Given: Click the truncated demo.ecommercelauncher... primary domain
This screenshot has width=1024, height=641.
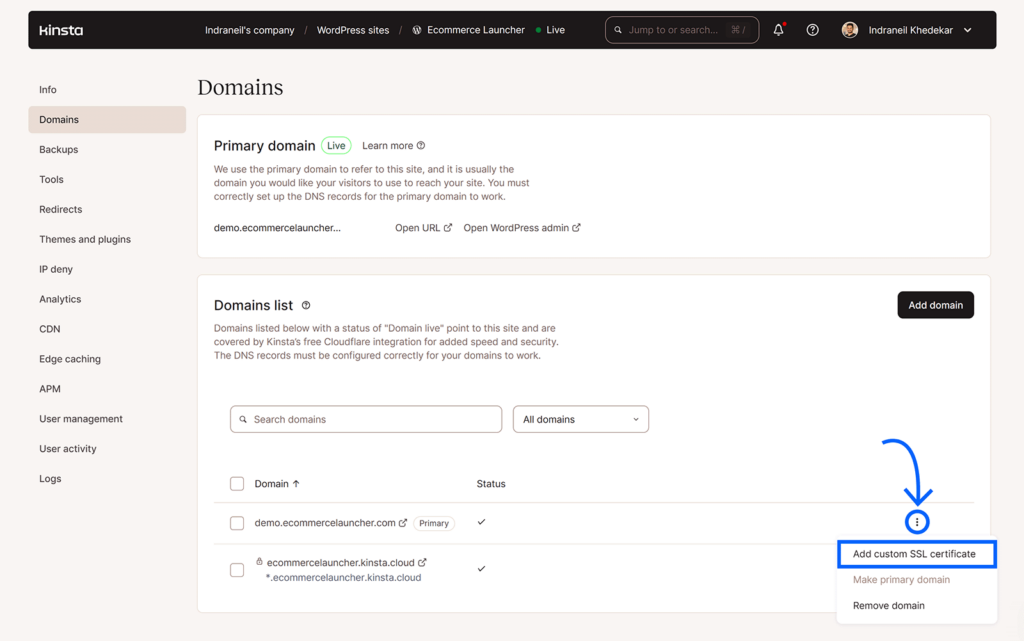Looking at the screenshot, I should tap(277, 228).
